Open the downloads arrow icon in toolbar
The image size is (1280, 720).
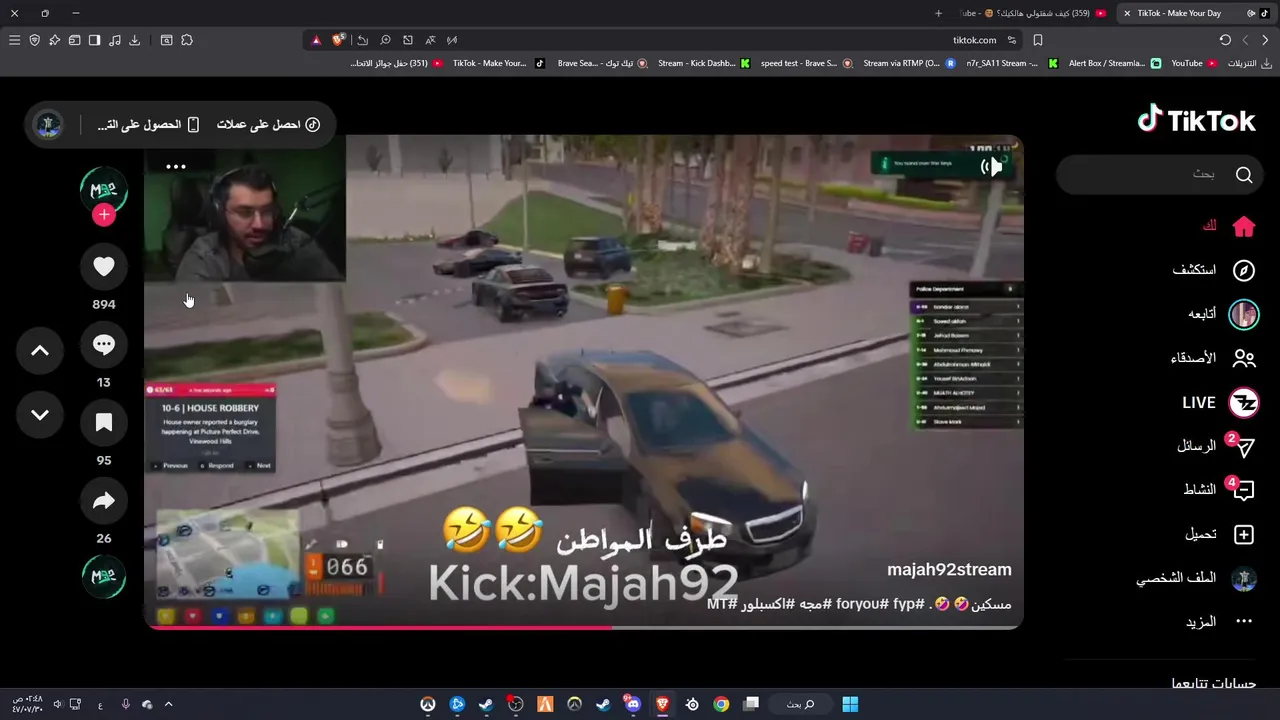click(134, 40)
